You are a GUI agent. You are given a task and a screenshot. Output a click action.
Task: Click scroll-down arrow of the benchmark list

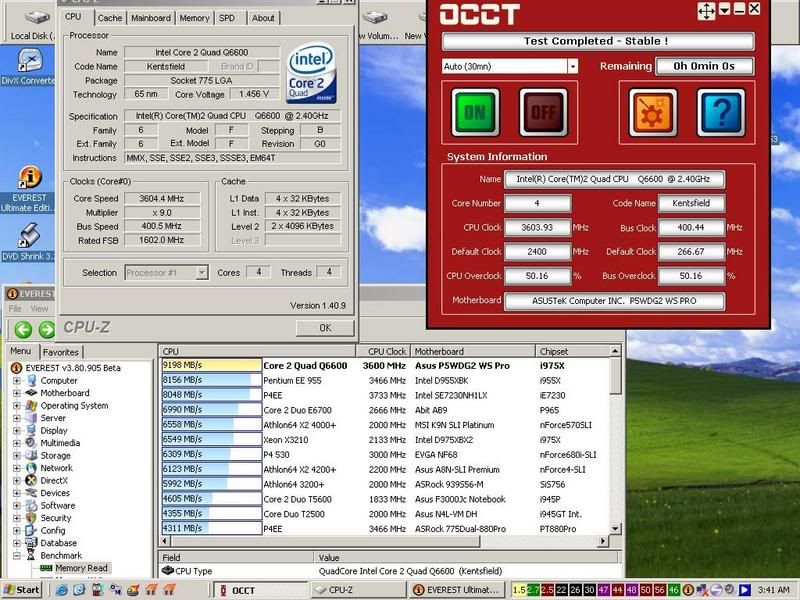point(615,529)
